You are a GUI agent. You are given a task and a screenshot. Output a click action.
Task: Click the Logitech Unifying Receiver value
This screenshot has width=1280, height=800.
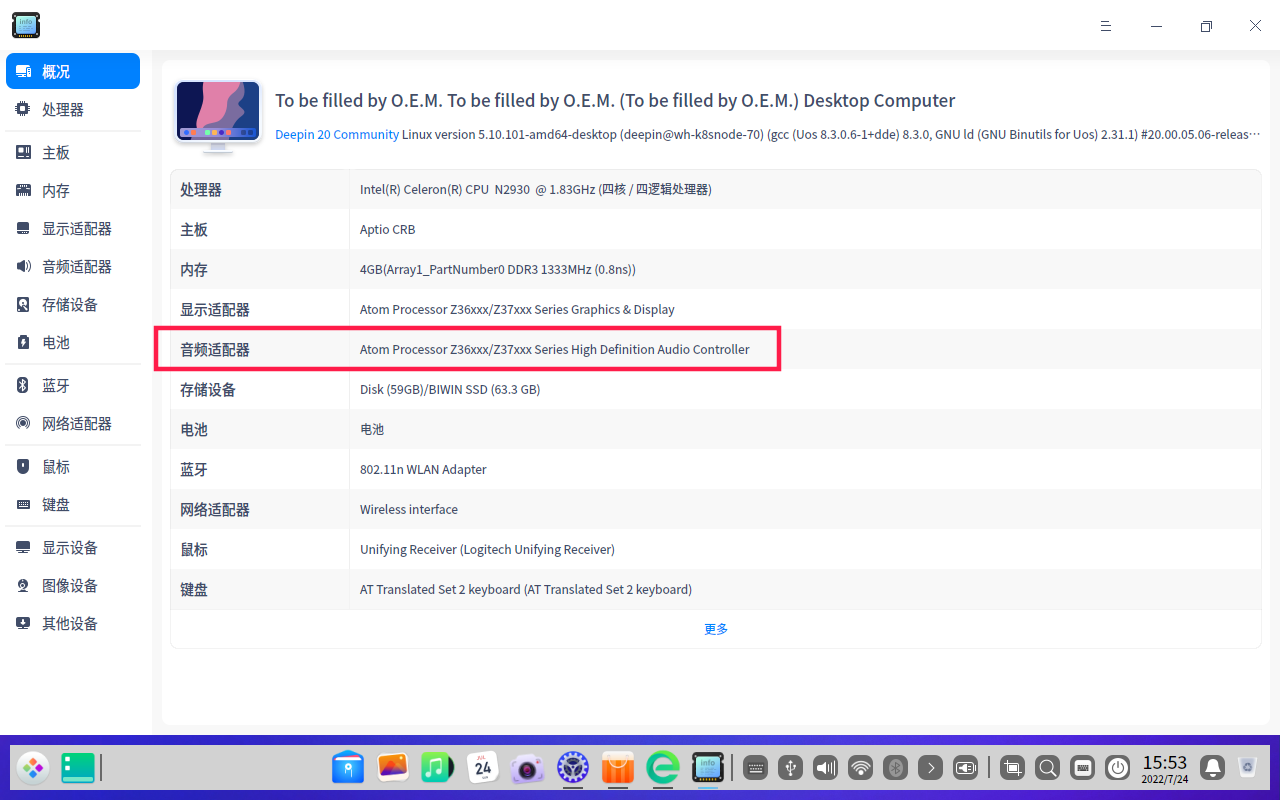487,549
